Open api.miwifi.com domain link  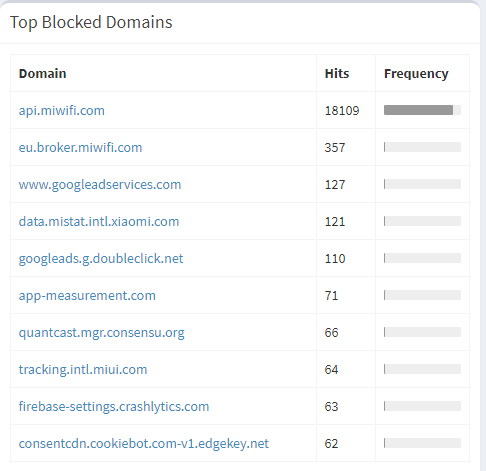click(x=62, y=110)
